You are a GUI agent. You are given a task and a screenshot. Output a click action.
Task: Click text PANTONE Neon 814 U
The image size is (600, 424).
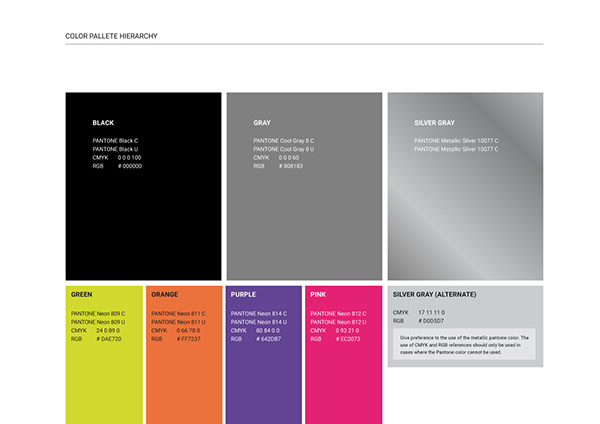click(259, 322)
